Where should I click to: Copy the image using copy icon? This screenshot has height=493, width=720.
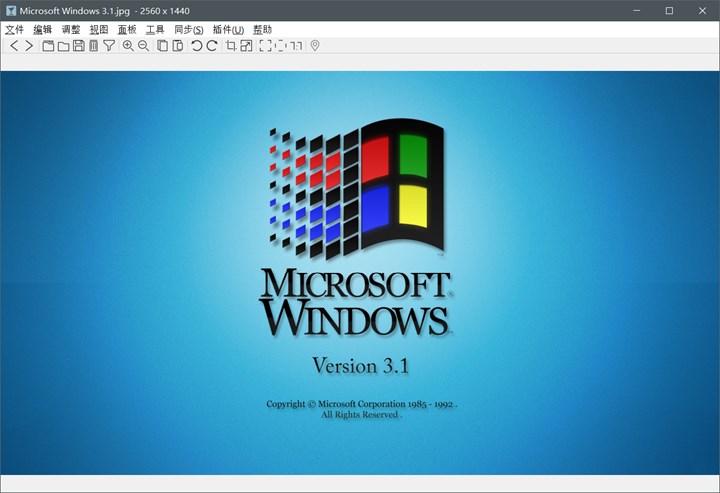click(x=163, y=45)
